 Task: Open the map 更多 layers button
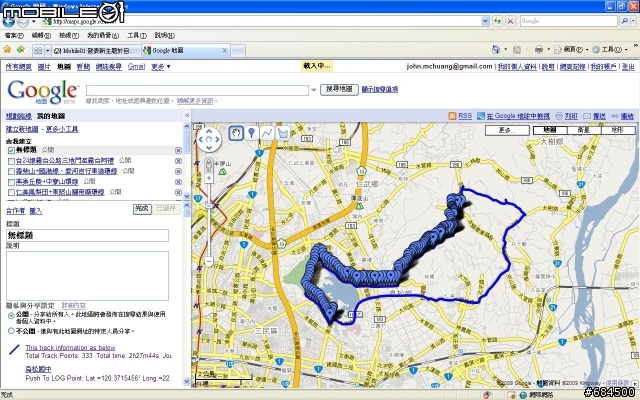coord(507,130)
